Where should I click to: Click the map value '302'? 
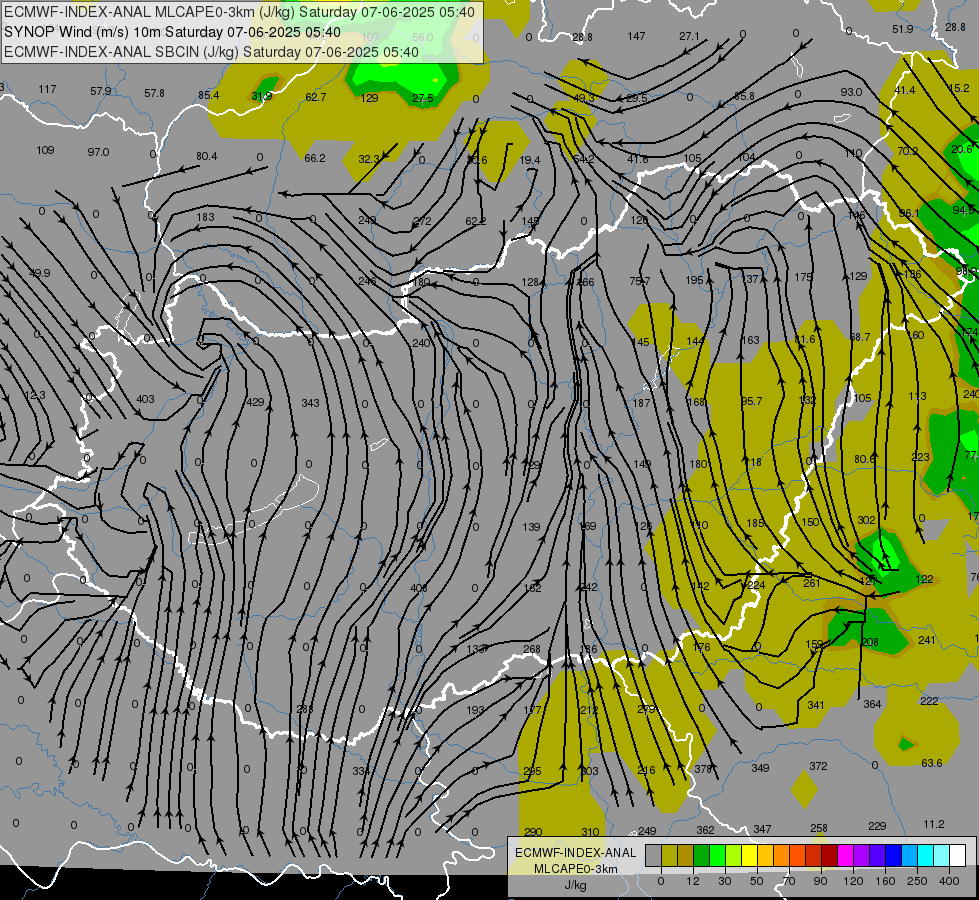(866, 520)
